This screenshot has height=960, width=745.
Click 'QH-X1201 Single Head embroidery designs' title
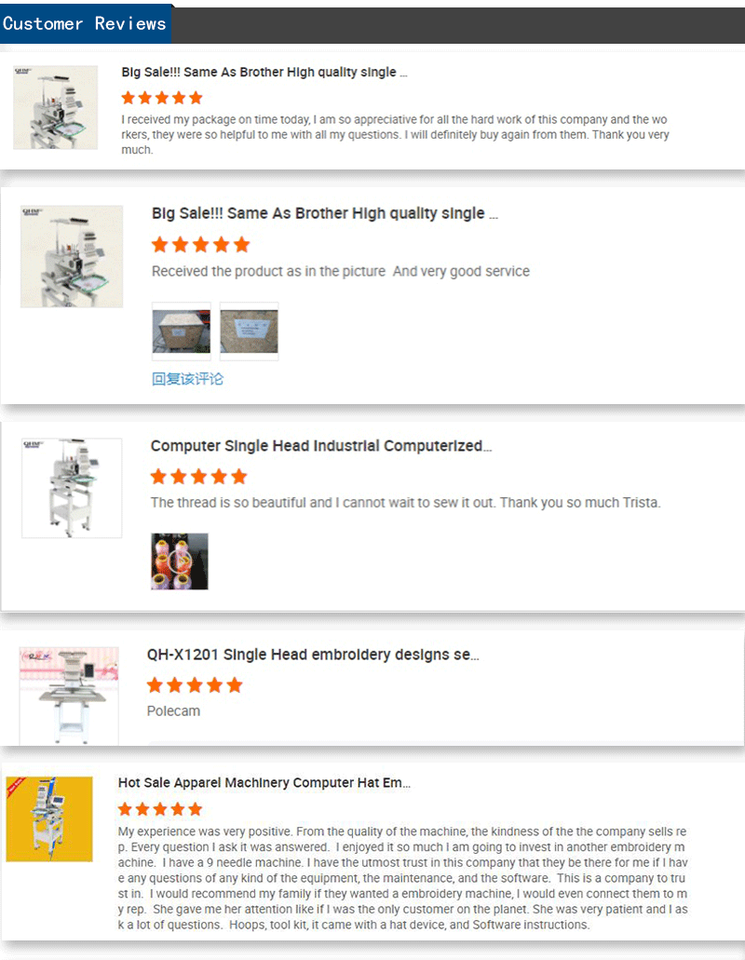[x=313, y=654]
